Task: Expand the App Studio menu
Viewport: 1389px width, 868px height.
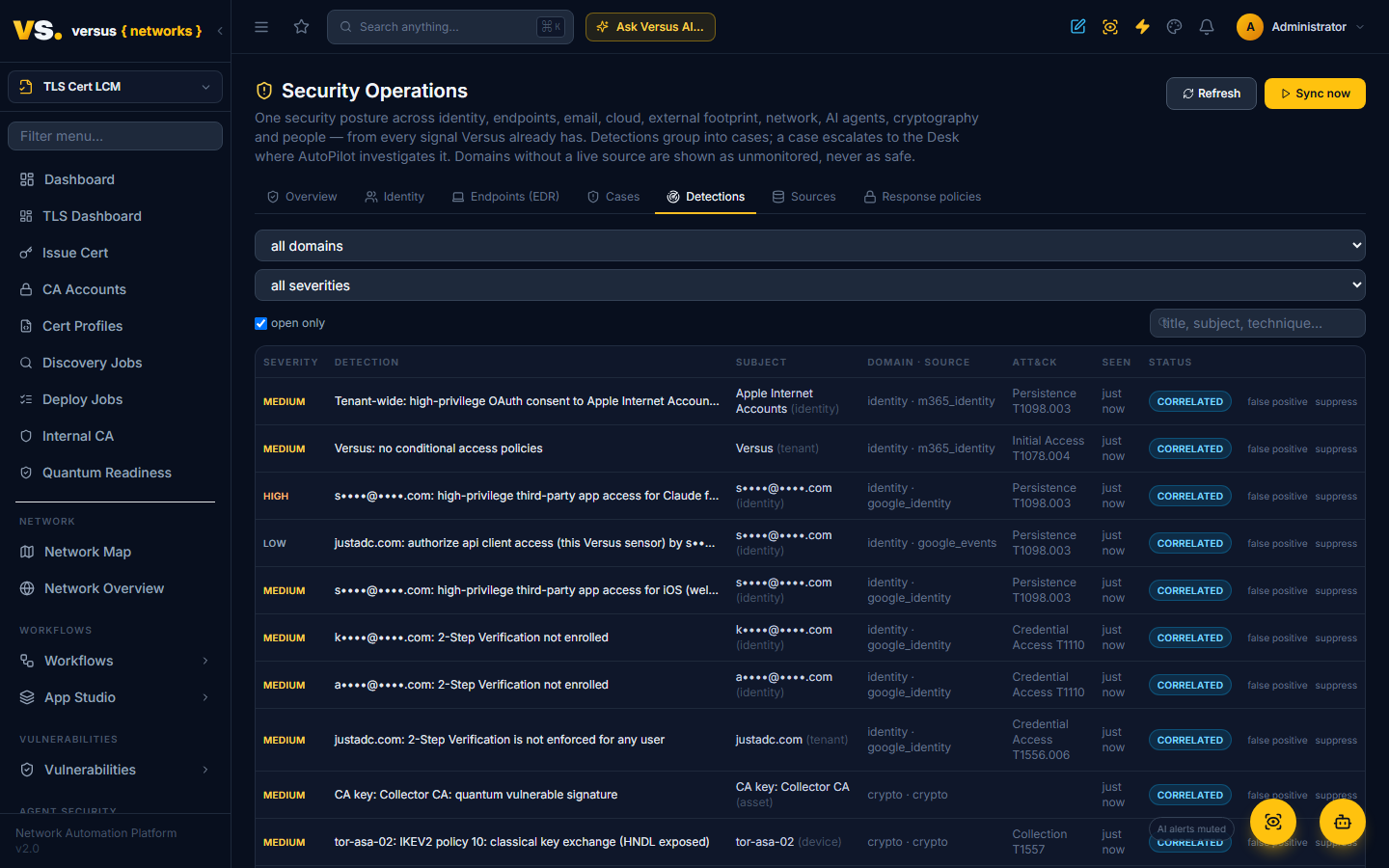Action: tap(115, 697)
